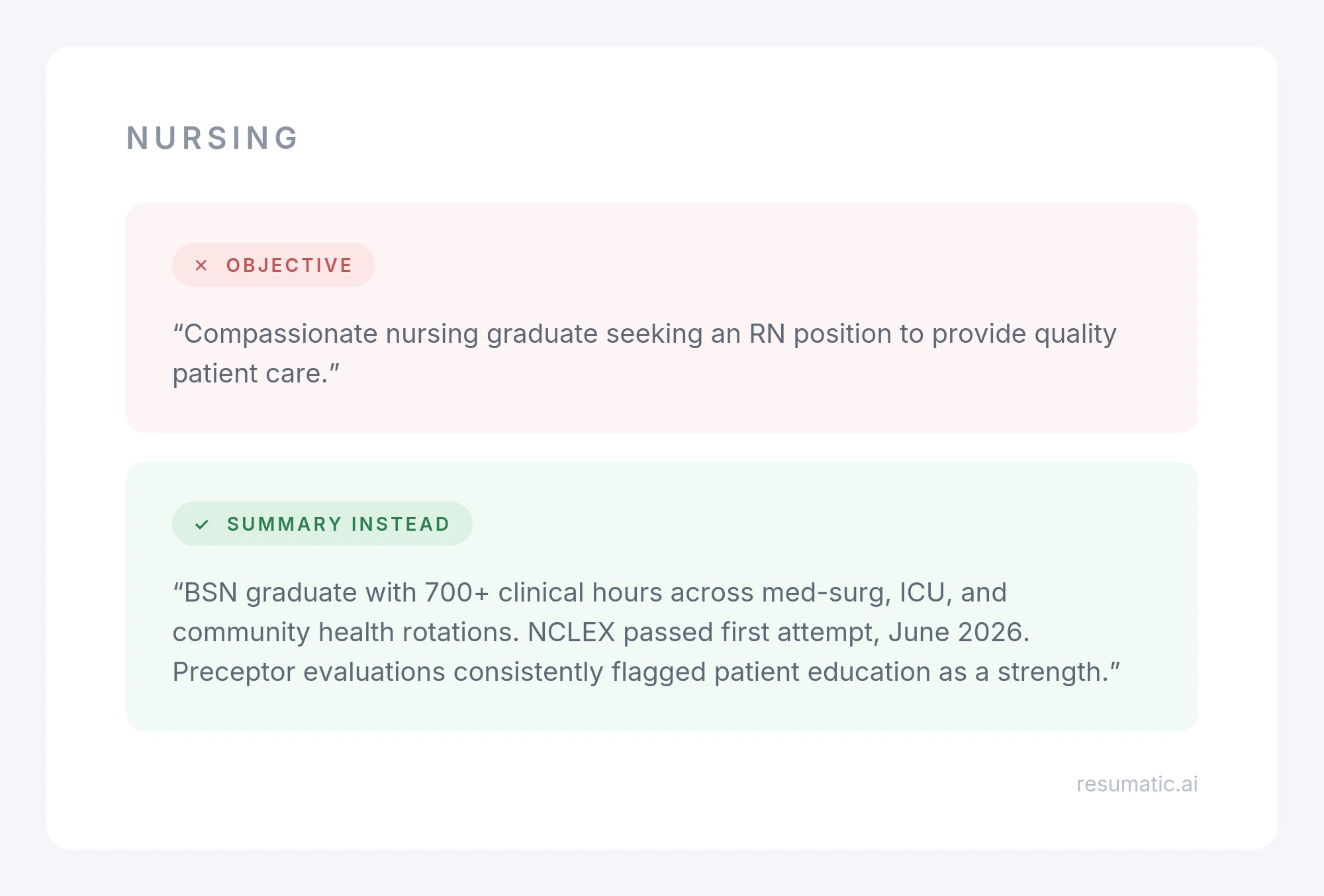Click the 'BSN graduate with 700+ clinical hours' line
The height and width of the screenshot is (896, 1324).
click(590, 593)
